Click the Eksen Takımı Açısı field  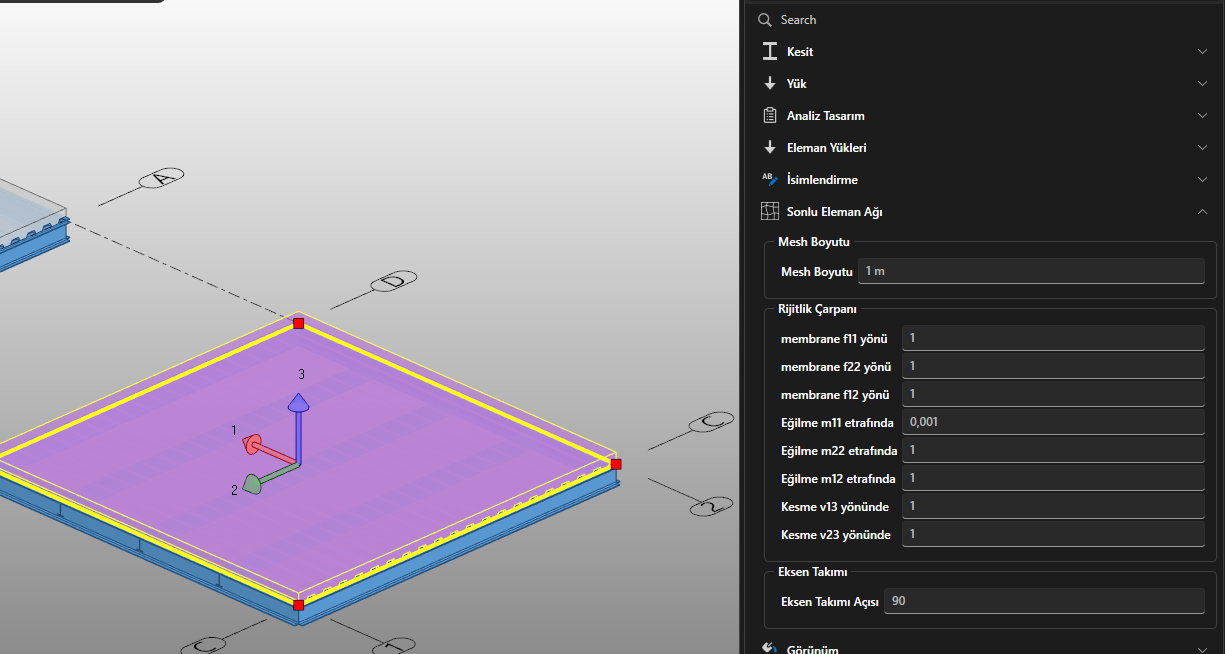click(x=1044, y=601)
